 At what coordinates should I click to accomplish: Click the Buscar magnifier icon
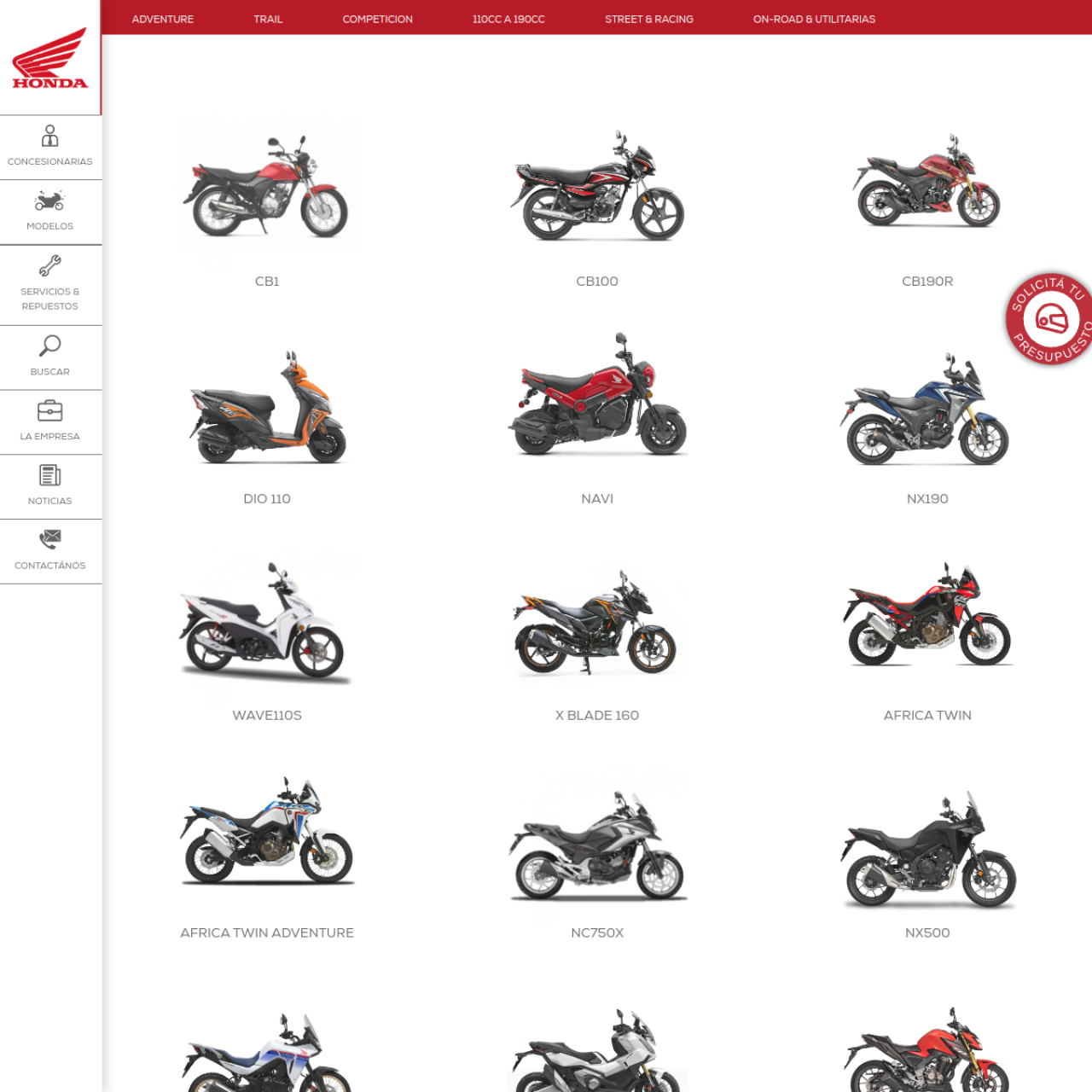pyautogui.click(x=49, y=346)
